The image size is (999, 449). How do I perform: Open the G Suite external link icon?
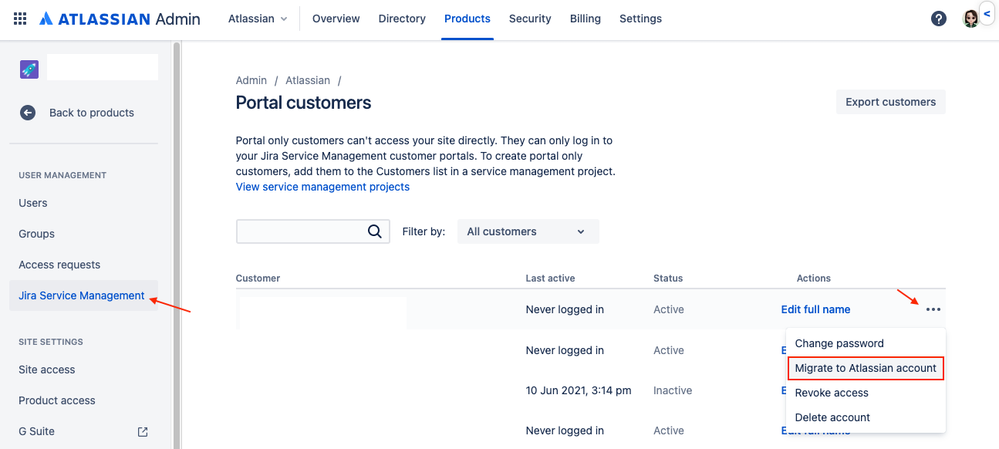pos(143,432)
